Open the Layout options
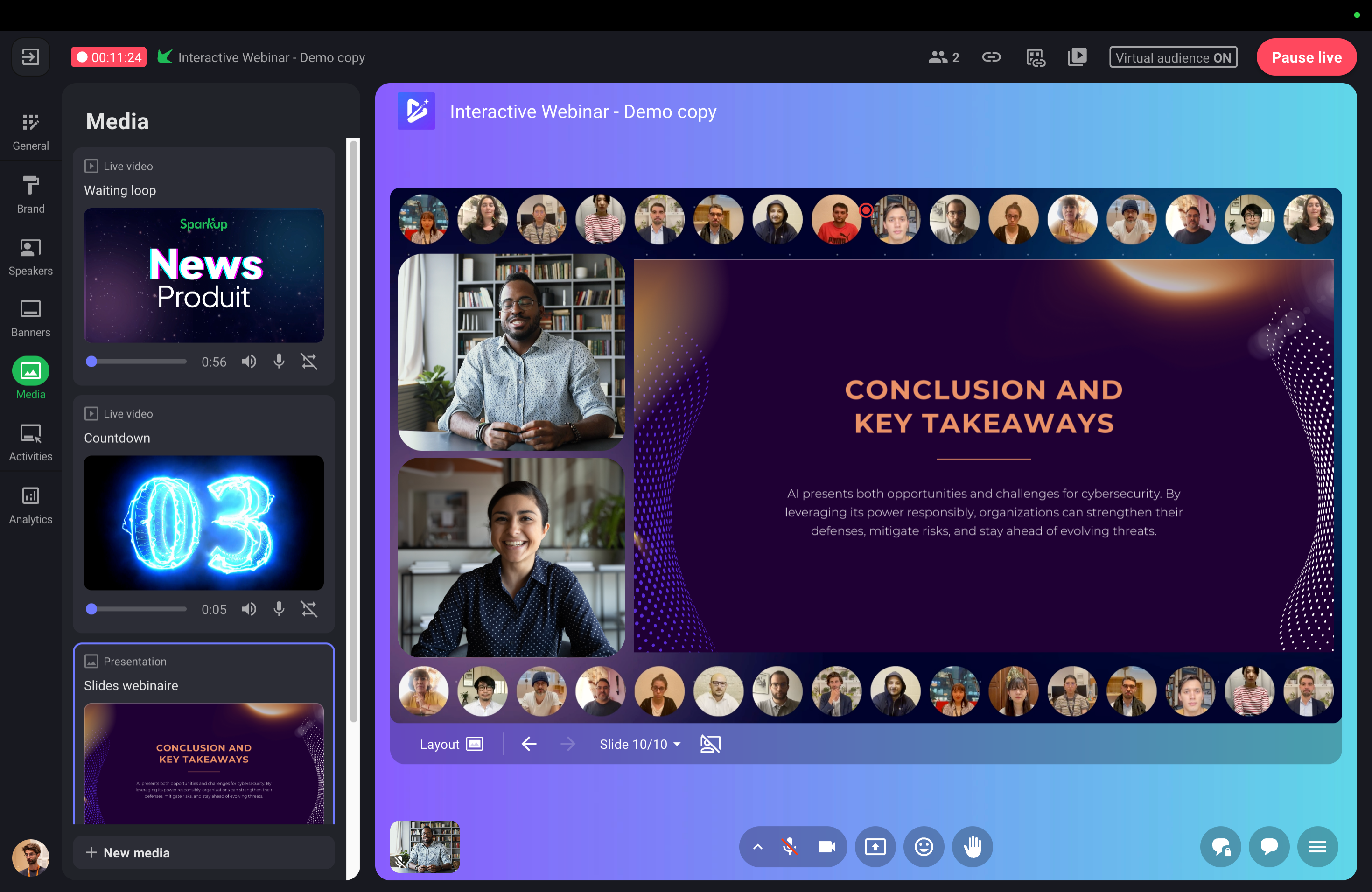Image resolution: width=1372 pixels, height=892 pixels. (x=451, y=745)
